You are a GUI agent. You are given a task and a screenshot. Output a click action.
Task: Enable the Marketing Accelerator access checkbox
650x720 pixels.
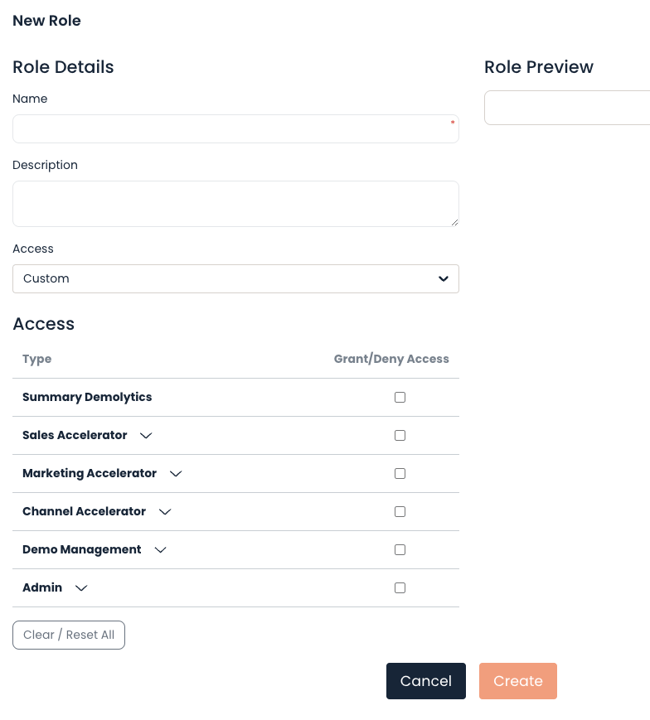point(400,473)
